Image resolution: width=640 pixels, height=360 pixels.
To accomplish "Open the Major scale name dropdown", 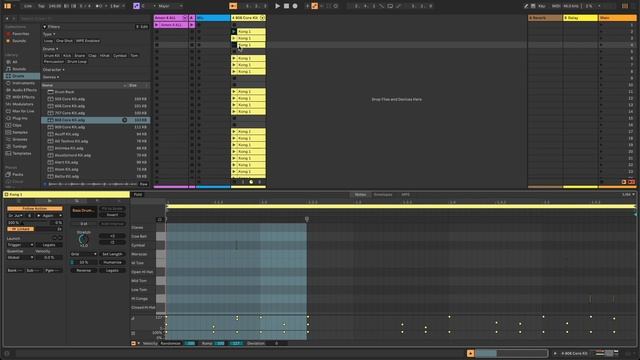I will click(170, 6).
